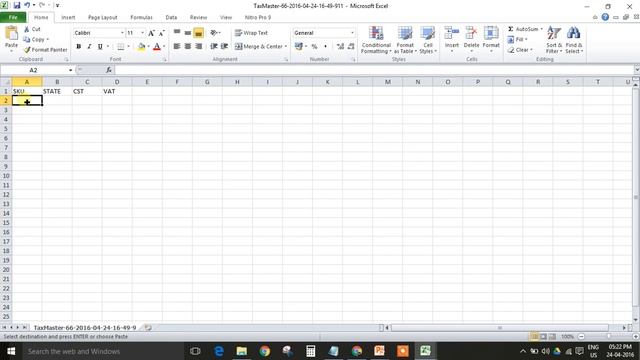Click the Name Box showing A2
This screenshot has width=640, height=360.
pos(34,70)
